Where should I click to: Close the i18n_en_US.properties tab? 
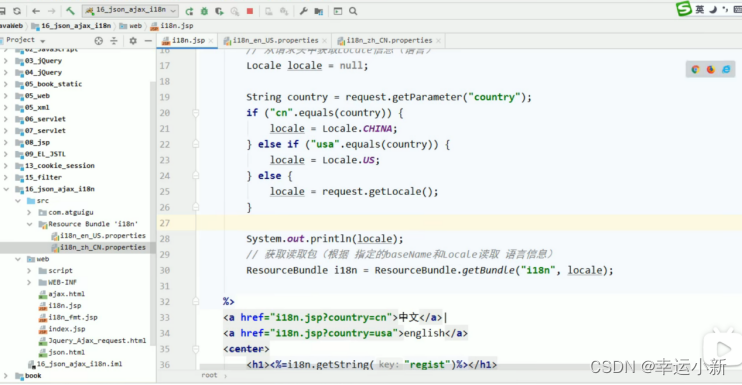coord(325,41)
